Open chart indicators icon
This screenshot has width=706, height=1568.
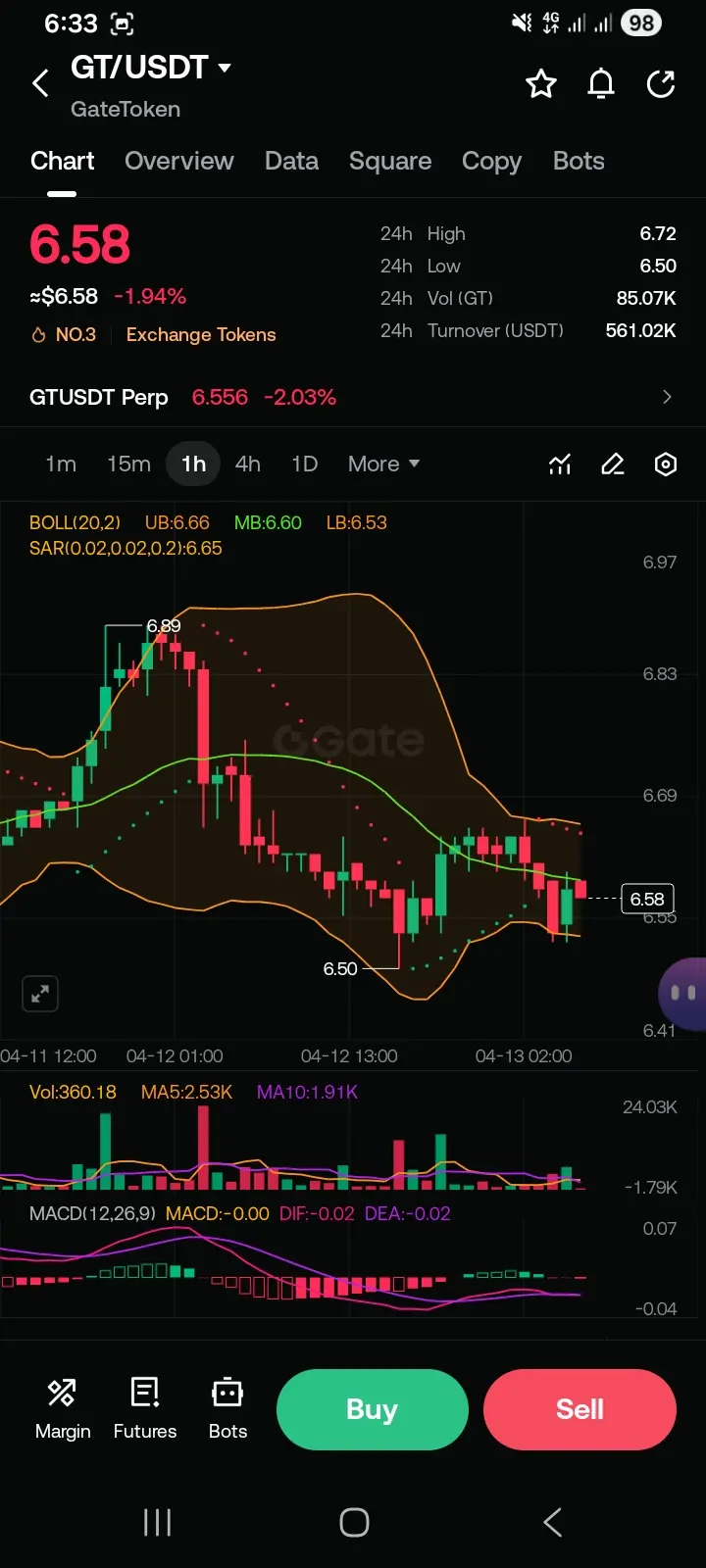(560, 465)
